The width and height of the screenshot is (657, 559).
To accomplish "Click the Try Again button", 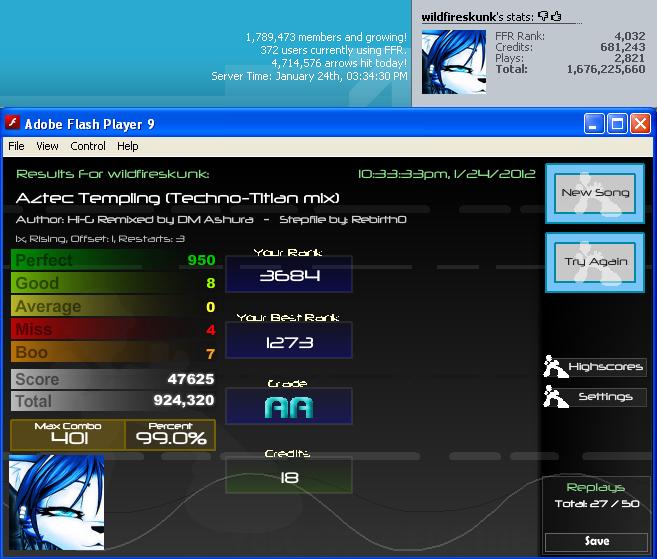I will click(595, 262).
